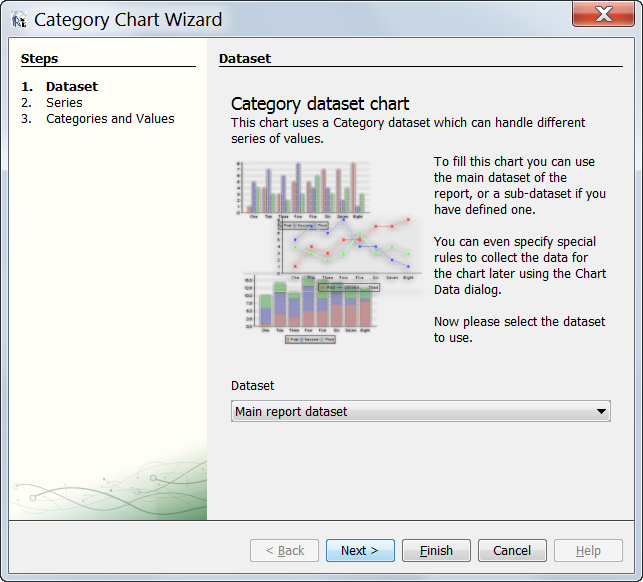Select step 3 Categories and Values
Screen dimensions: 643x582
coord(110,119)
